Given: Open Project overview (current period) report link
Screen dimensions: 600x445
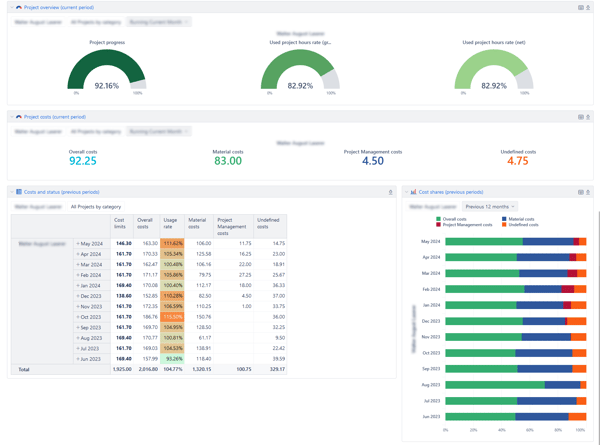Looking at the screenshot, I should coord(59,7).
